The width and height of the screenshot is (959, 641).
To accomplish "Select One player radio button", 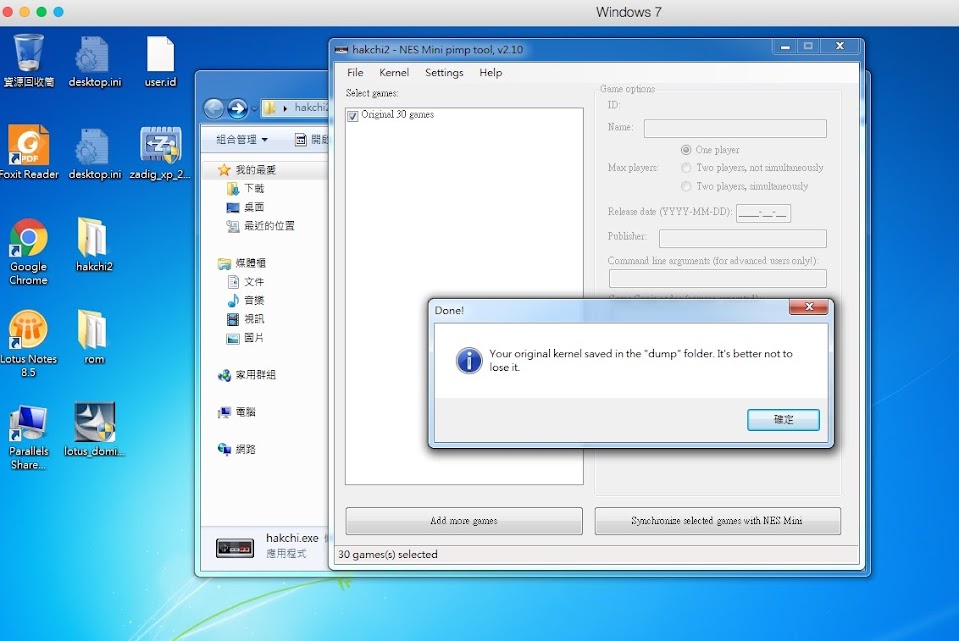I will [686, 150].
